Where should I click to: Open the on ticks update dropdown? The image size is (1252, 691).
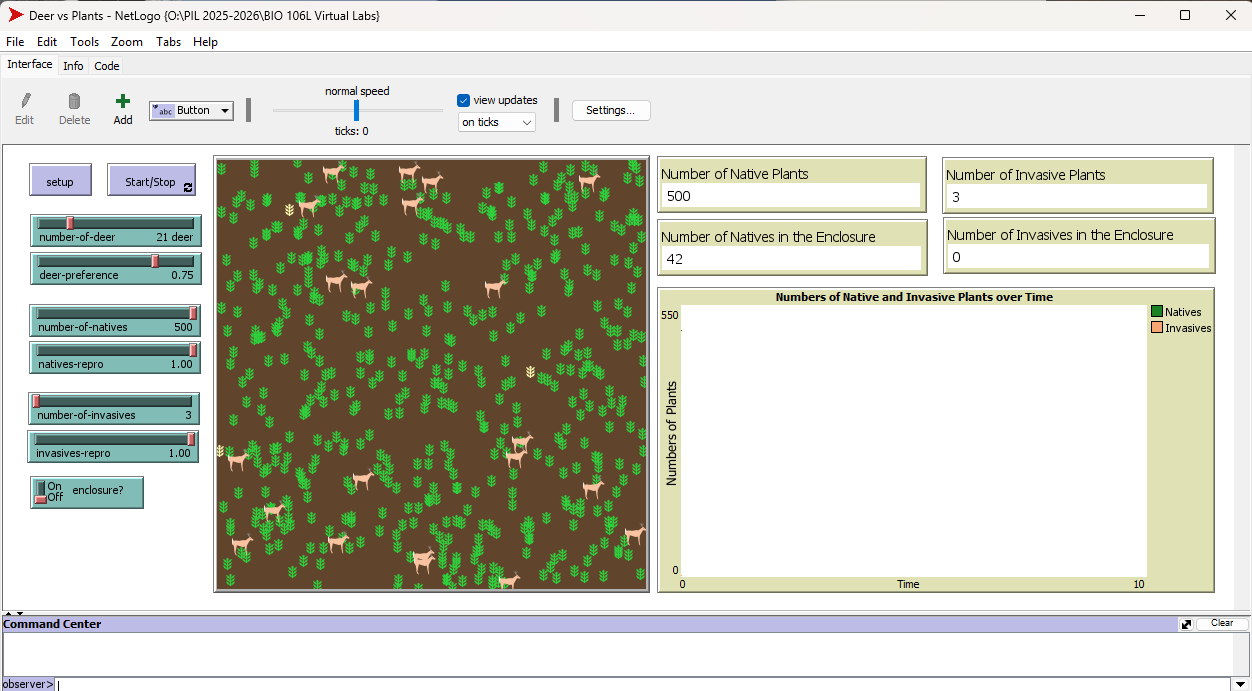pyautogui.click(x=496, y=122)
